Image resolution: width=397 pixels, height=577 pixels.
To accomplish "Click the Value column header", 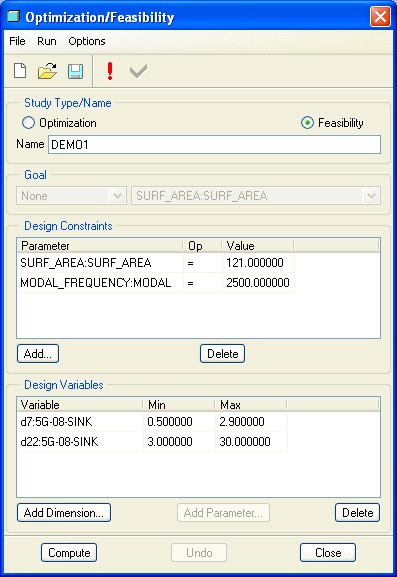I will (258, 246).
